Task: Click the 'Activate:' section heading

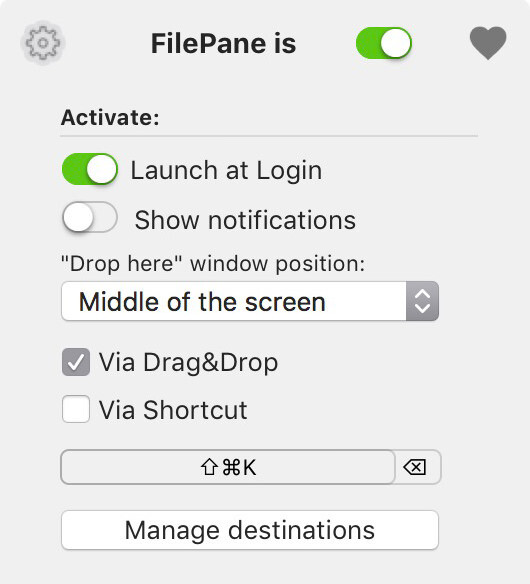Action: point(110,117)
